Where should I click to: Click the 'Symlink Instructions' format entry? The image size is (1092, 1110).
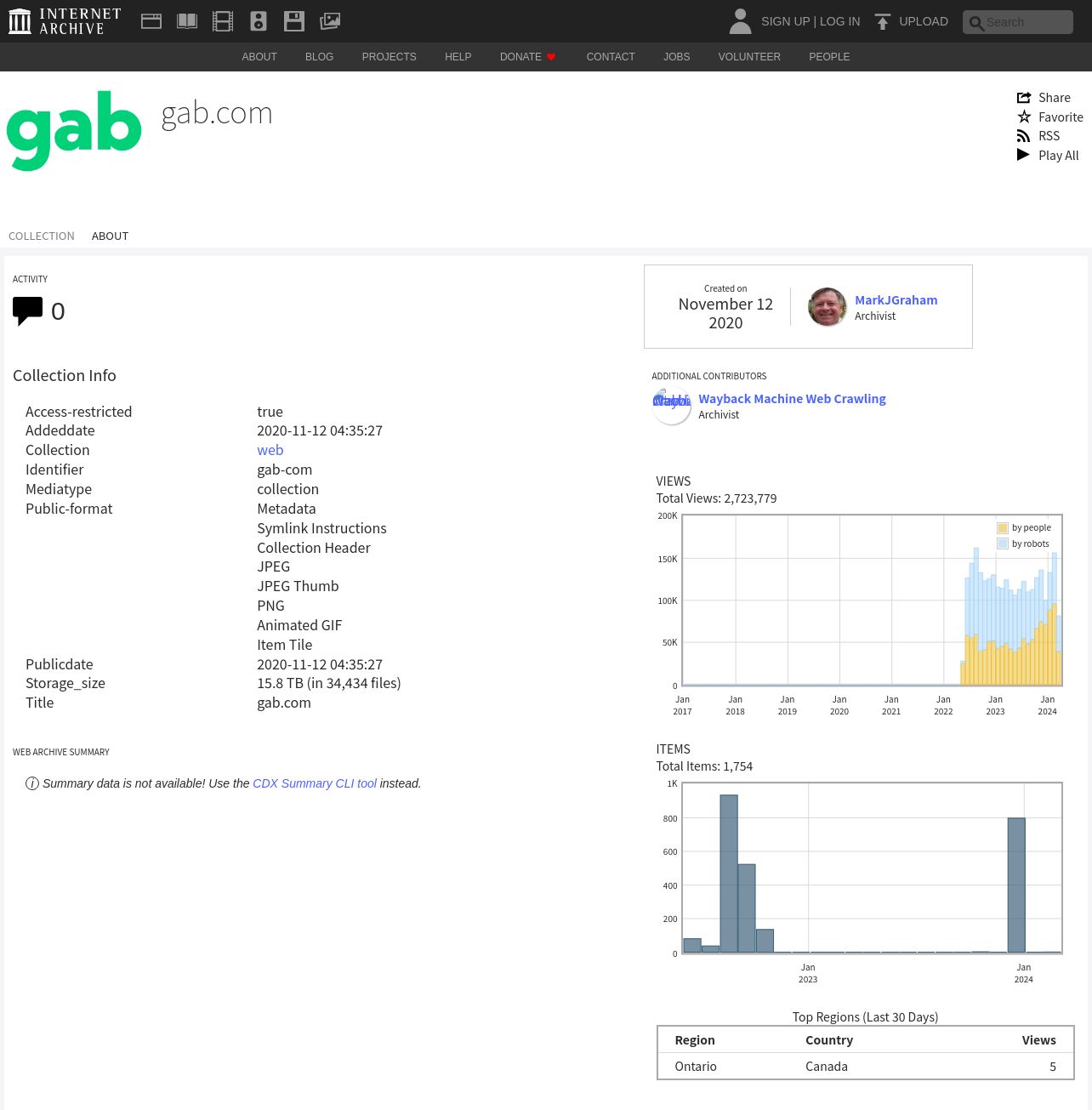tap(321, 528)
